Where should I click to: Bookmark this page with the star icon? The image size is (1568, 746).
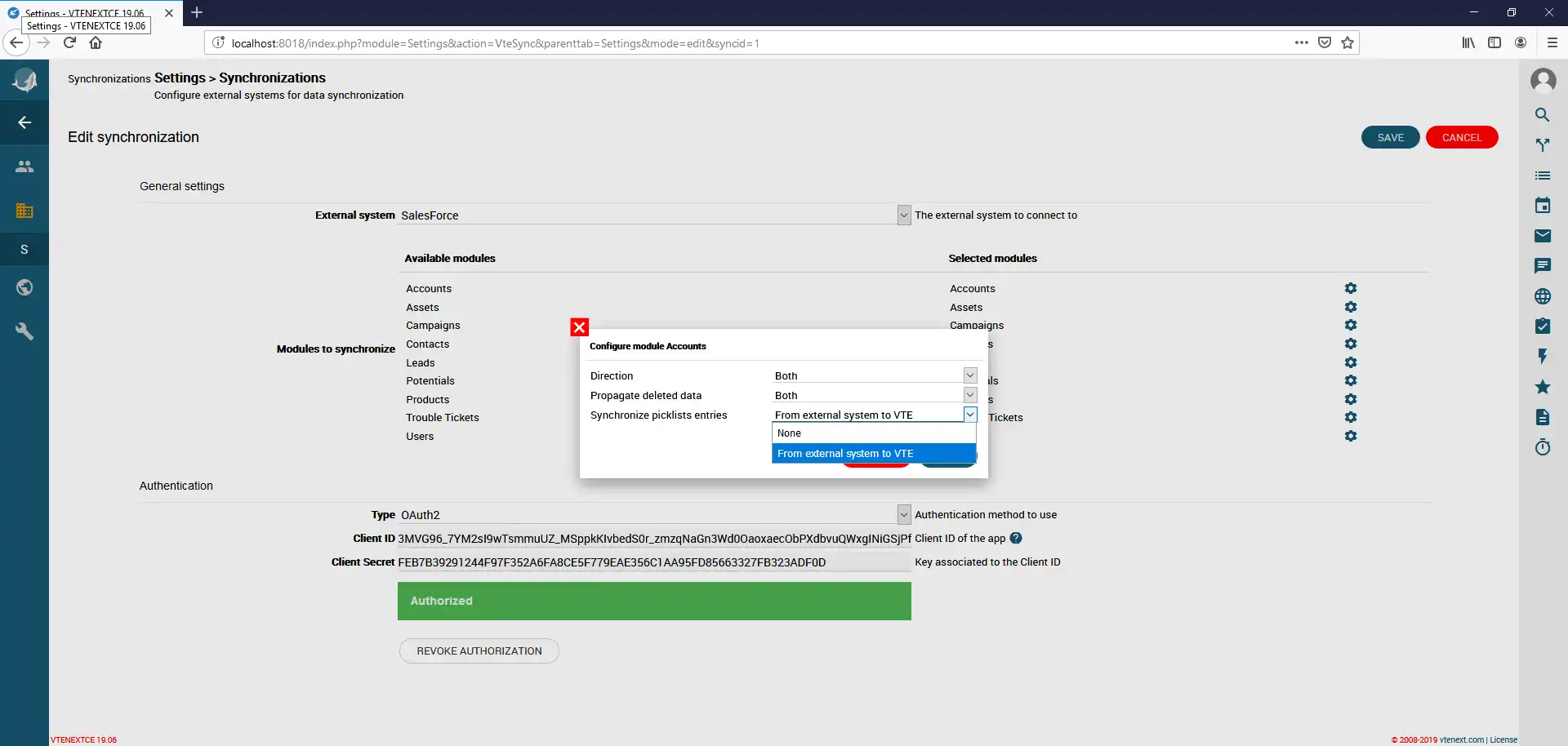(1347, 42)
